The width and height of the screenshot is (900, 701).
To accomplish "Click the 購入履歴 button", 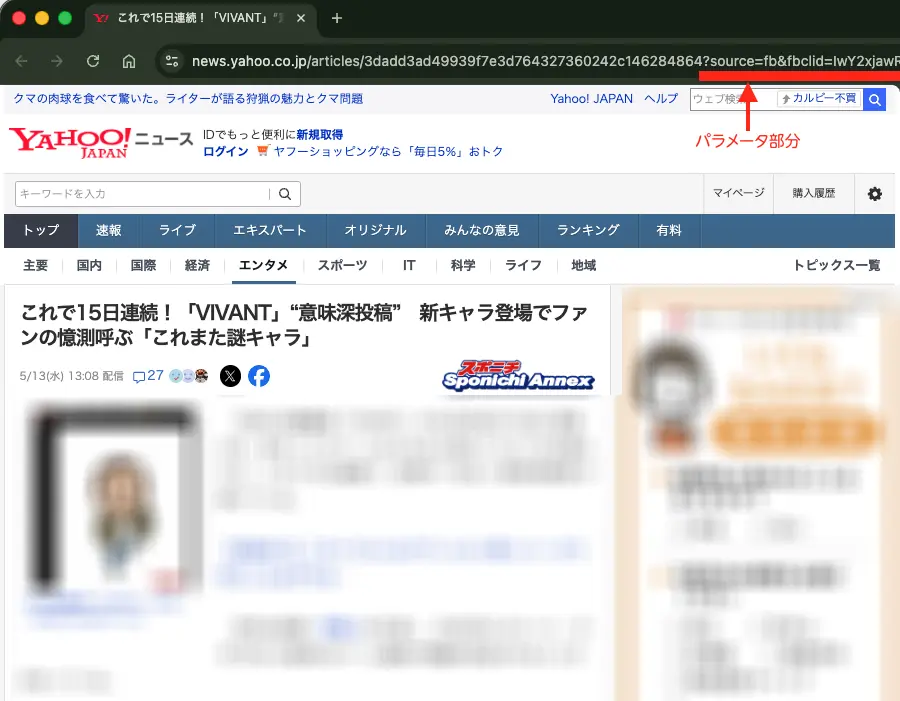I will coord(814,193).
